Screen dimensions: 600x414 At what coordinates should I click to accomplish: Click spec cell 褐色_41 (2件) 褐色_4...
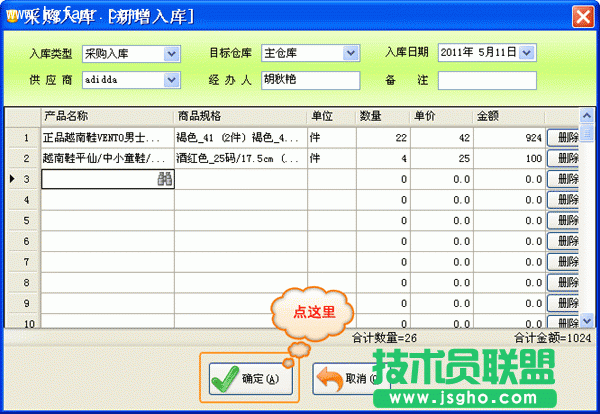coord(241,138)
